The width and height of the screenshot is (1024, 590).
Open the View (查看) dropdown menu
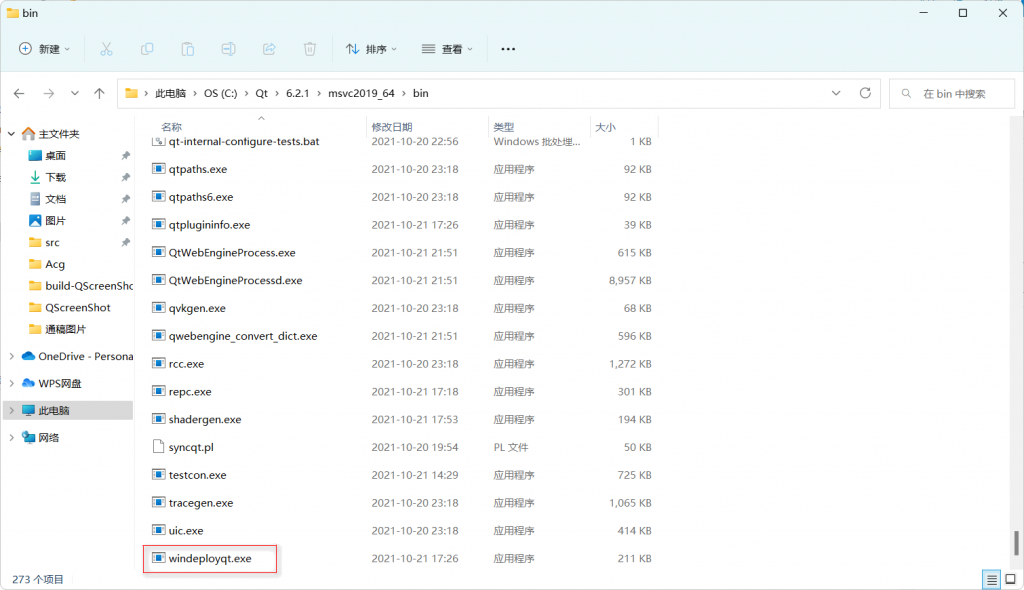coord(447,49)
